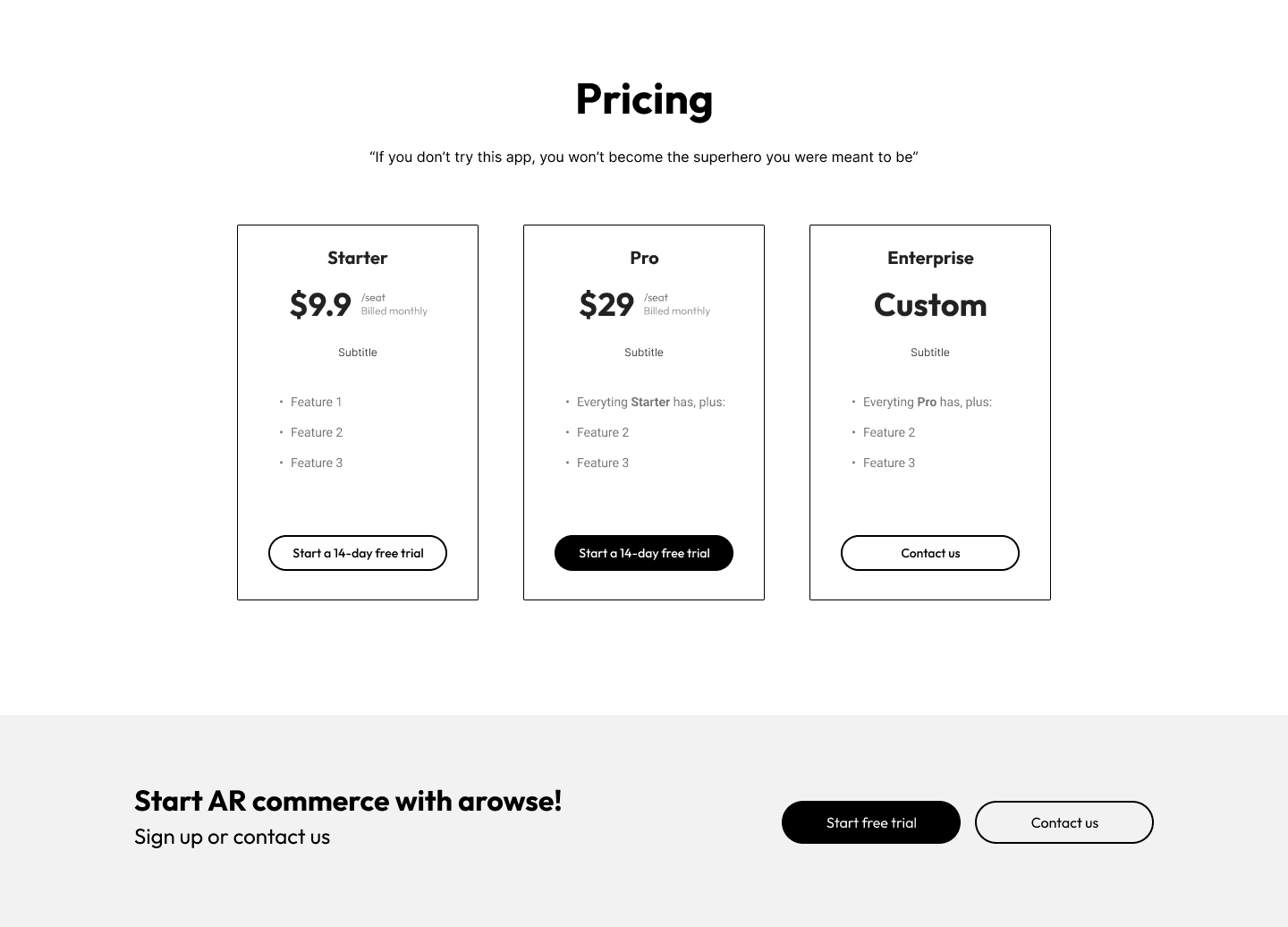Click the Pricing heading
This screenshot has height=927, width=1288.
pyautogui.click(x=644, y=99)
